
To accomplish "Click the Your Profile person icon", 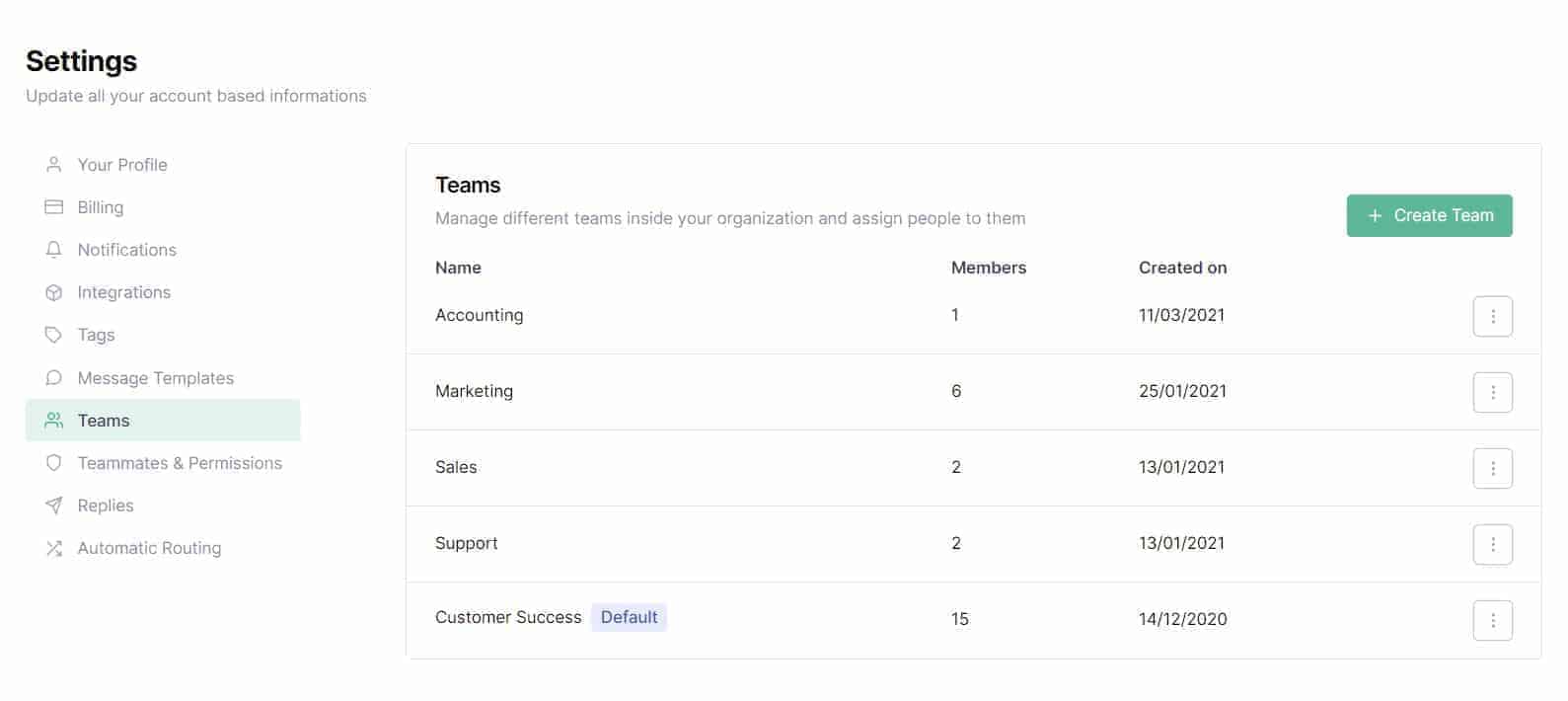I will click(x=54, y=165).
